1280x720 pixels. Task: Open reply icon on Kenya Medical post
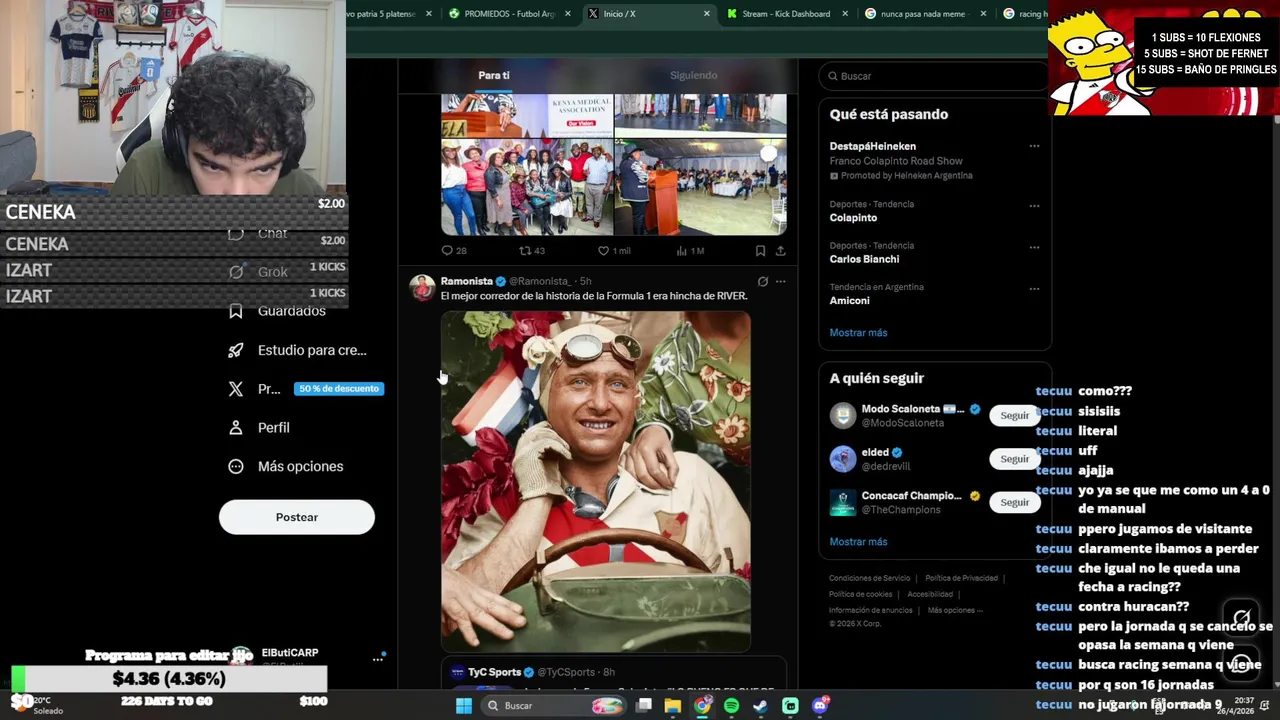(447, 251)
